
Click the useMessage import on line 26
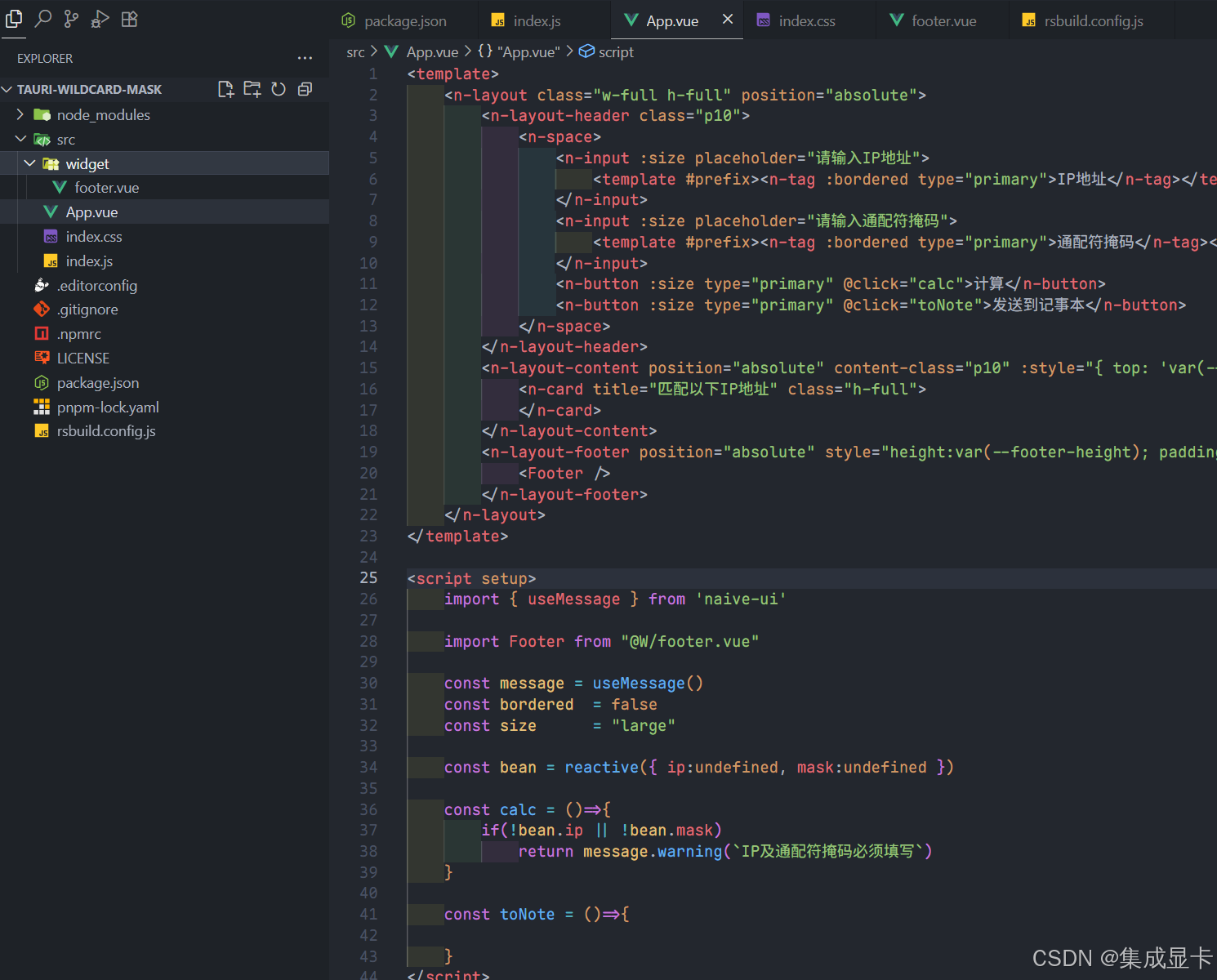point(573,599)
